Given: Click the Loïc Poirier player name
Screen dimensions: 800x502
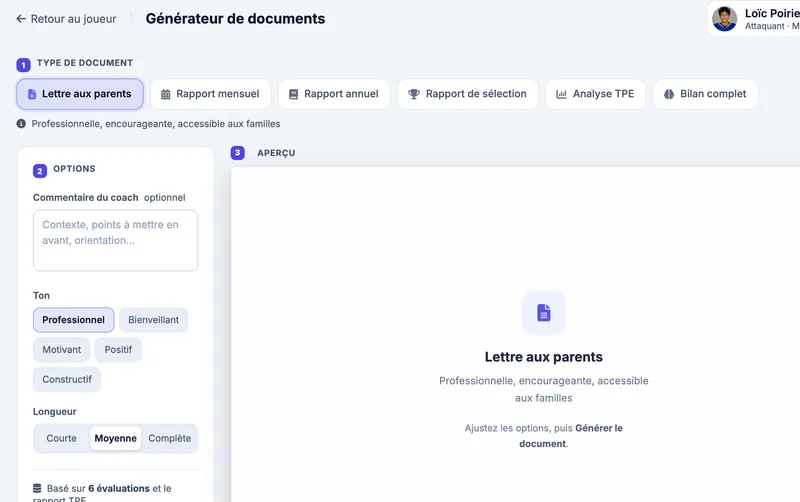Looking at the screenshot, I should tap(772, 13).
